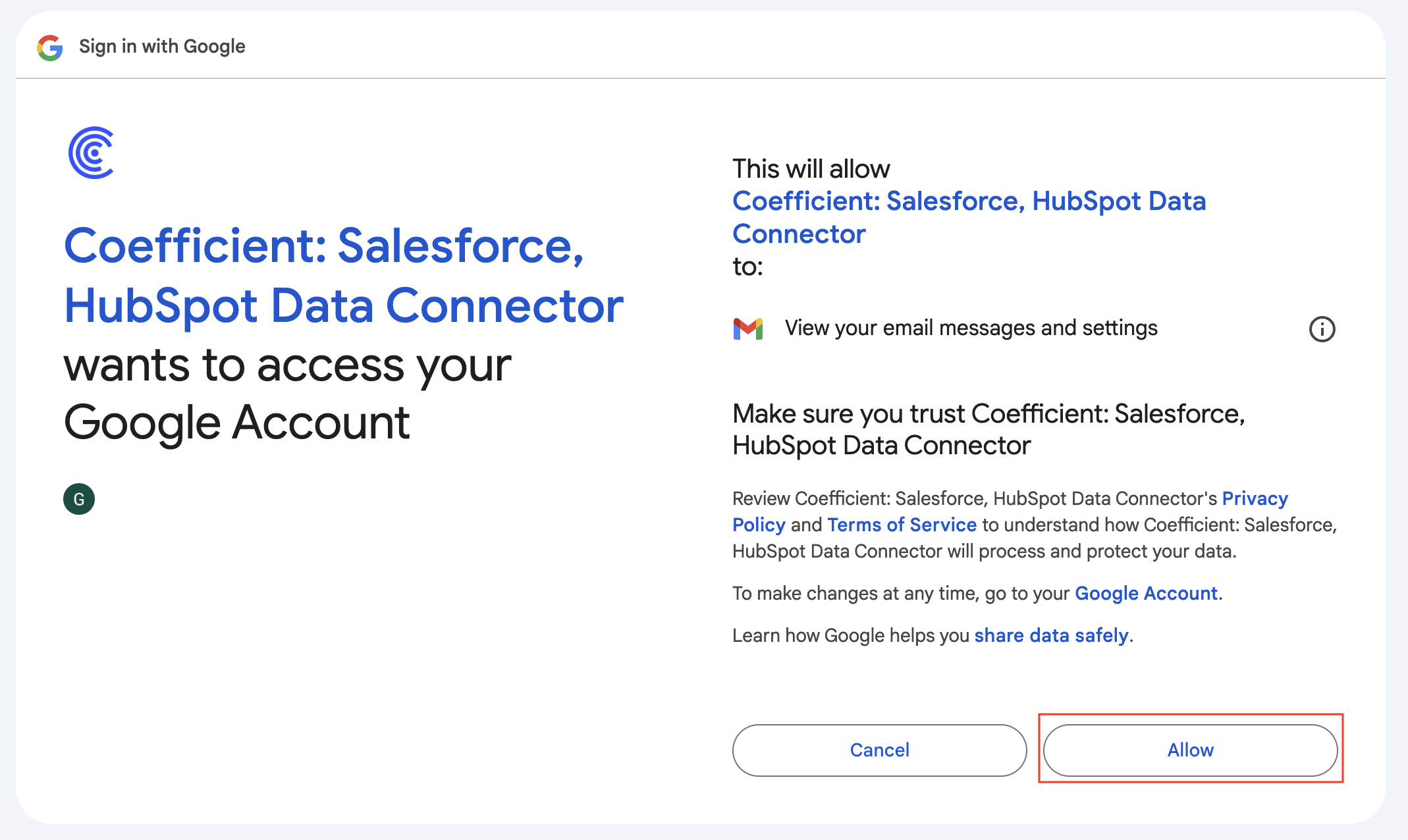Click the Google G logo in header
This screenshot has height=840, width=1408.
click(x=50, y=47)
